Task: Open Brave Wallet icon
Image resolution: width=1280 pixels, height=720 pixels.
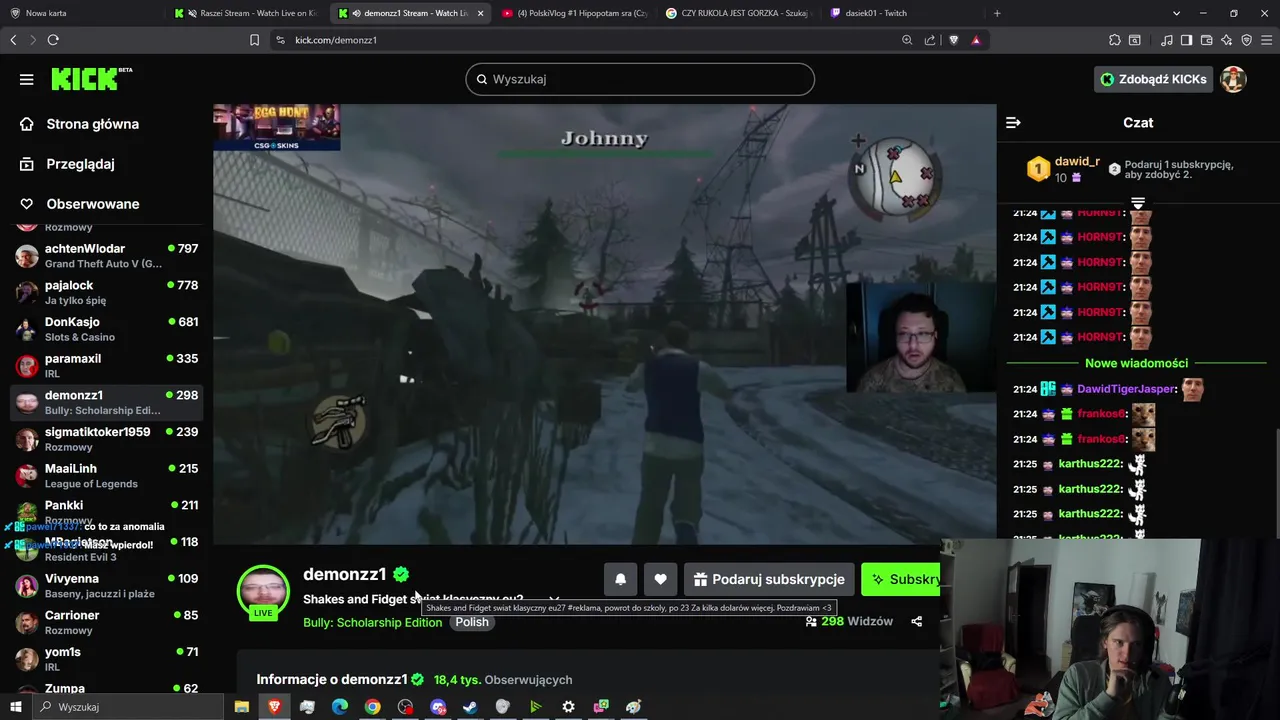Action: 1206,40
